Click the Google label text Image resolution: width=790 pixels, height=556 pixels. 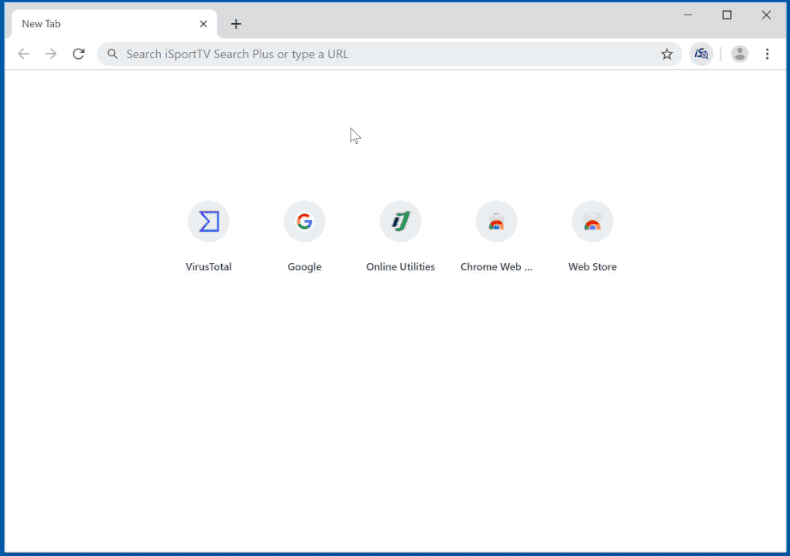[304, 267]
